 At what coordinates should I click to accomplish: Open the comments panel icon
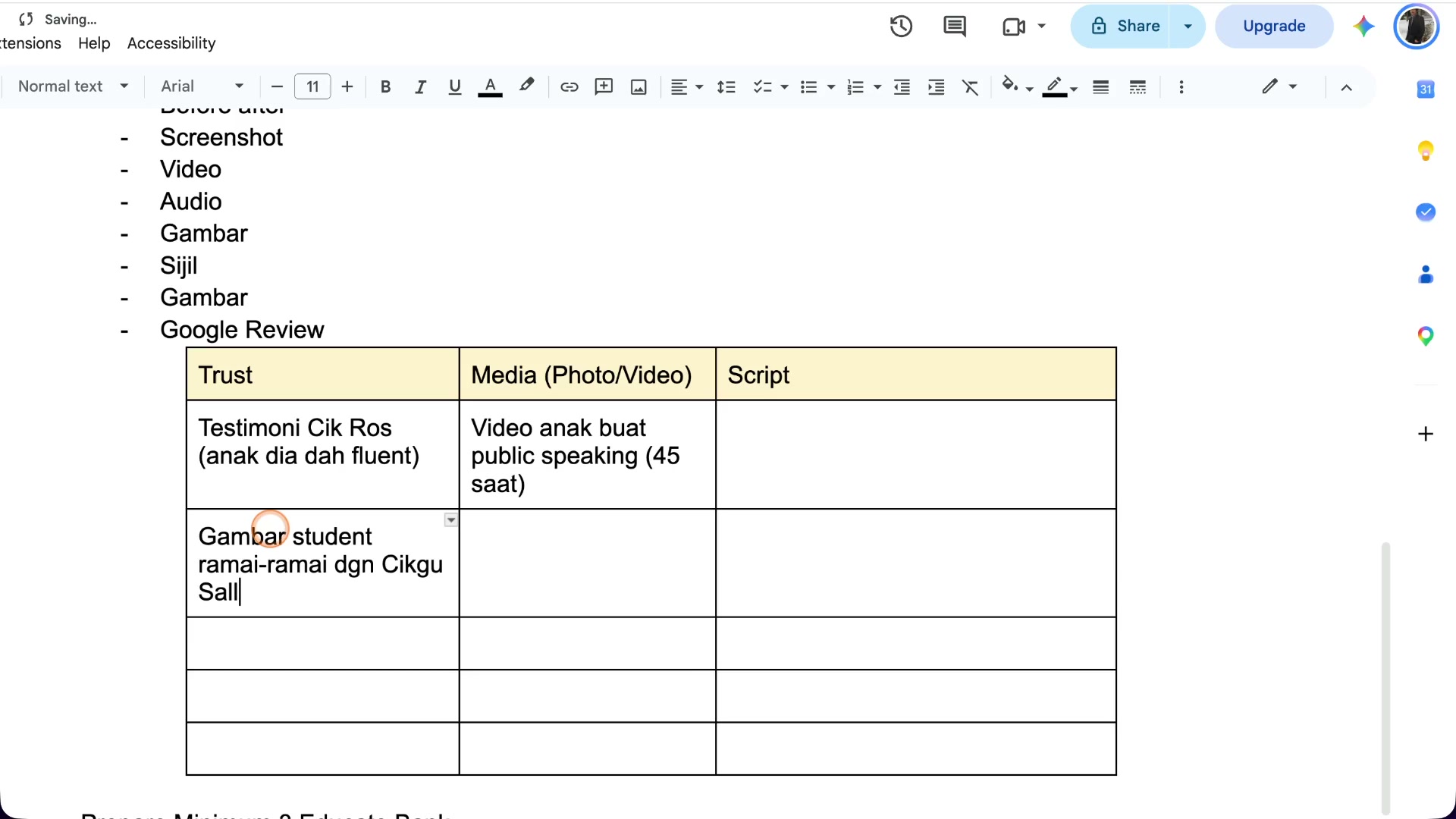(954, 27)
